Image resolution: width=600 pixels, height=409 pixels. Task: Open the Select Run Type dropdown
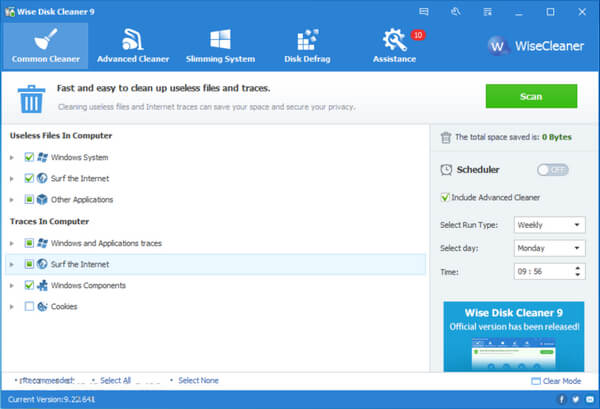point(549,225)
